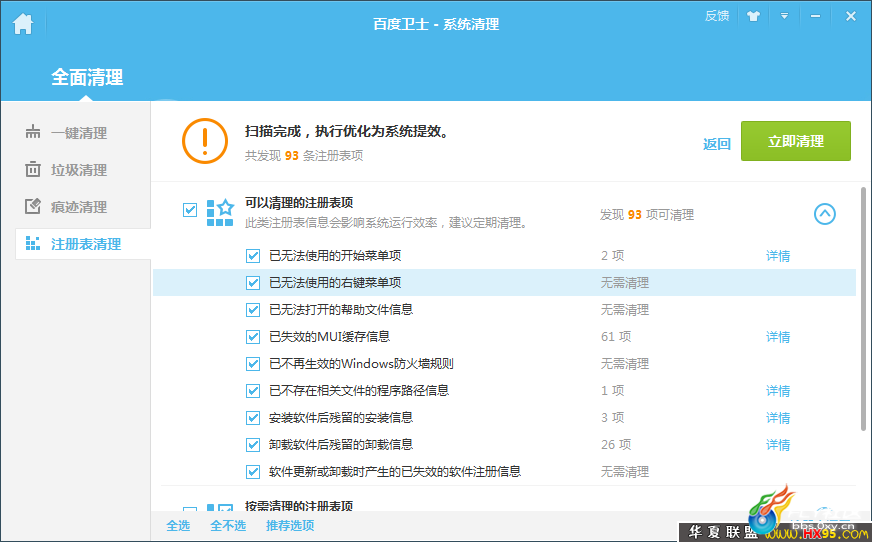The width and height of the screenshot is (872, 542).
Task: Uncheck 已失效的MUI缓存信息
Action: pos(253,337)
